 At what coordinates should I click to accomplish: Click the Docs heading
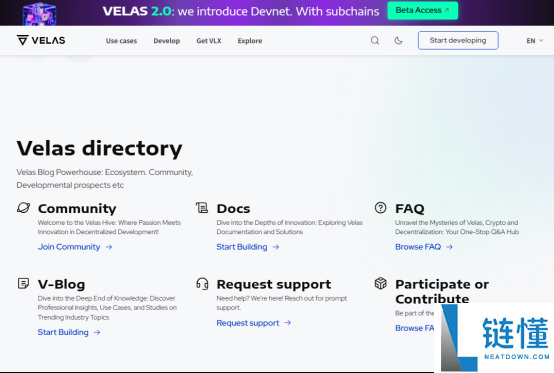click(233, 208)
